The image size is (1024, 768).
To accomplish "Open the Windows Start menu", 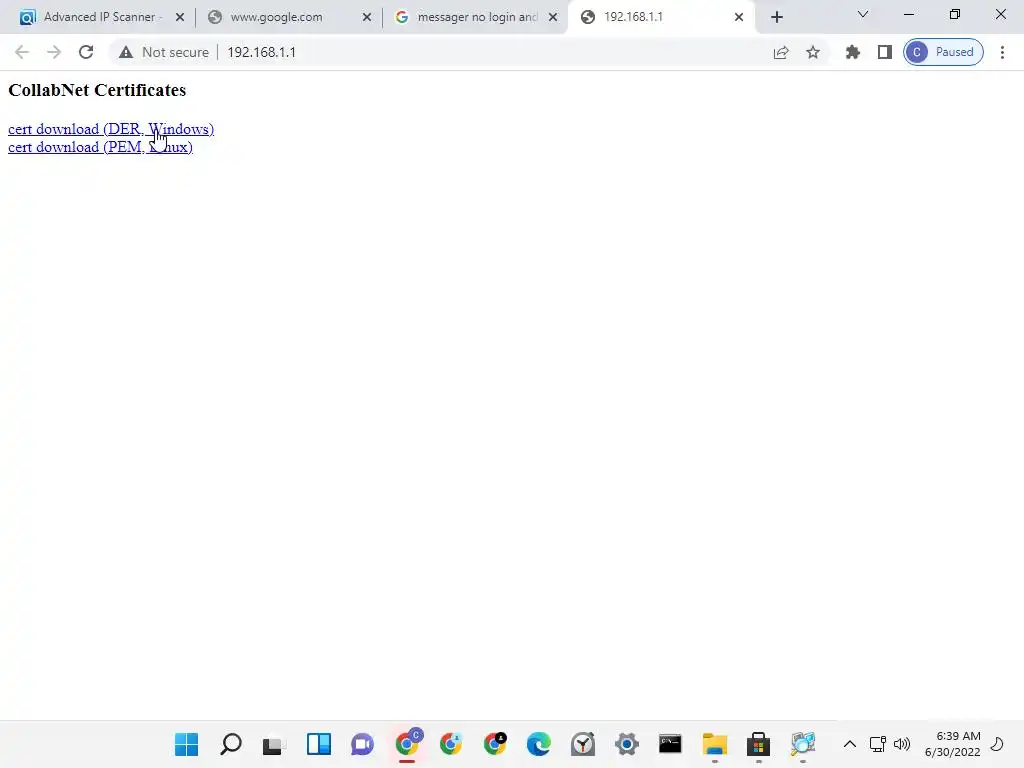I will 187,744.
